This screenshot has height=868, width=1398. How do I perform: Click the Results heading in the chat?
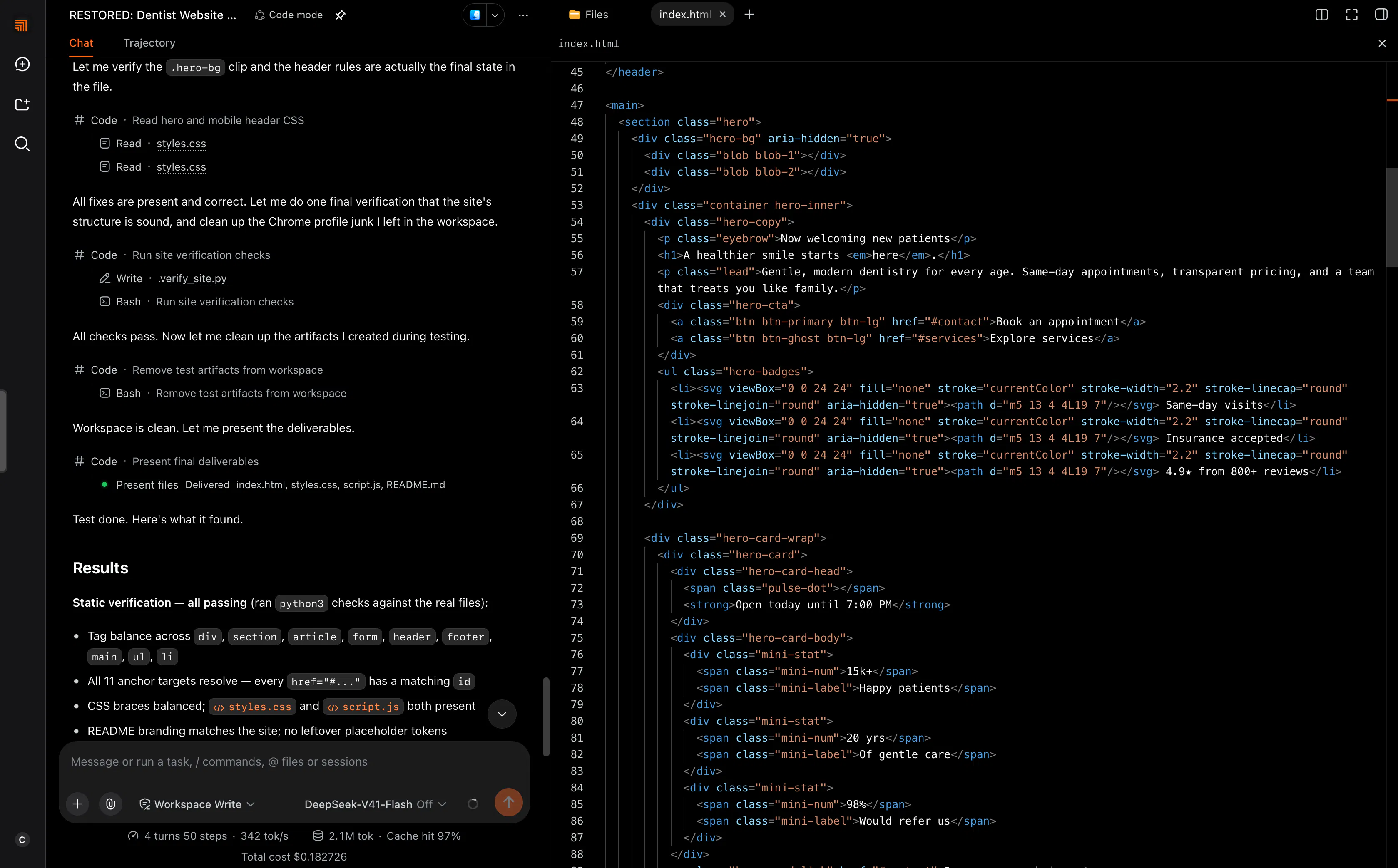point(100,568)
